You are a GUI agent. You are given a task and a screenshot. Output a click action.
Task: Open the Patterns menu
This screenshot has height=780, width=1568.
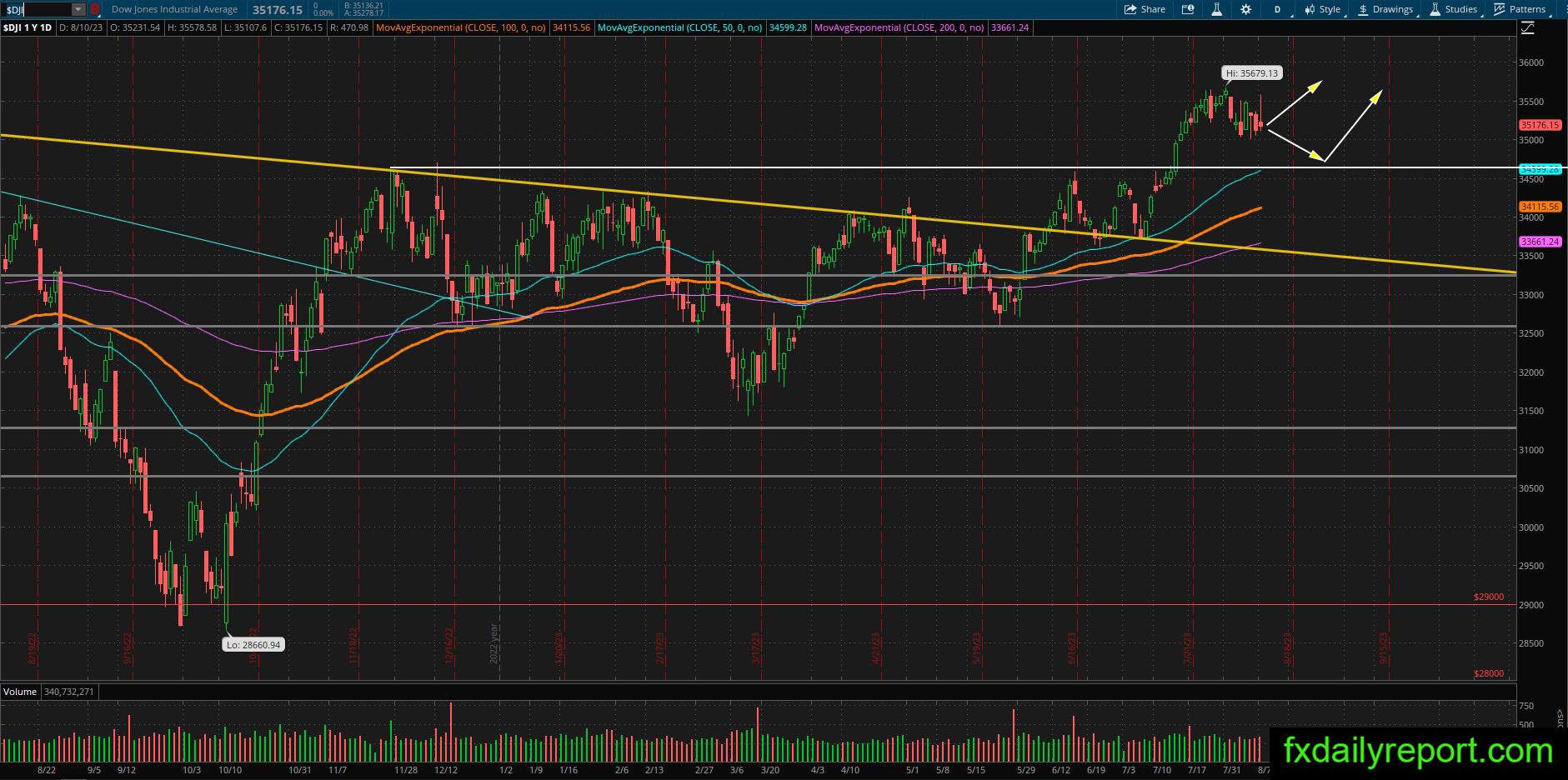tap(1520, 9)
